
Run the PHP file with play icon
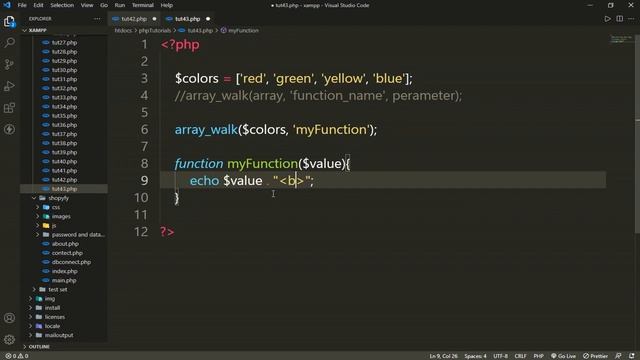click(607, 19)
